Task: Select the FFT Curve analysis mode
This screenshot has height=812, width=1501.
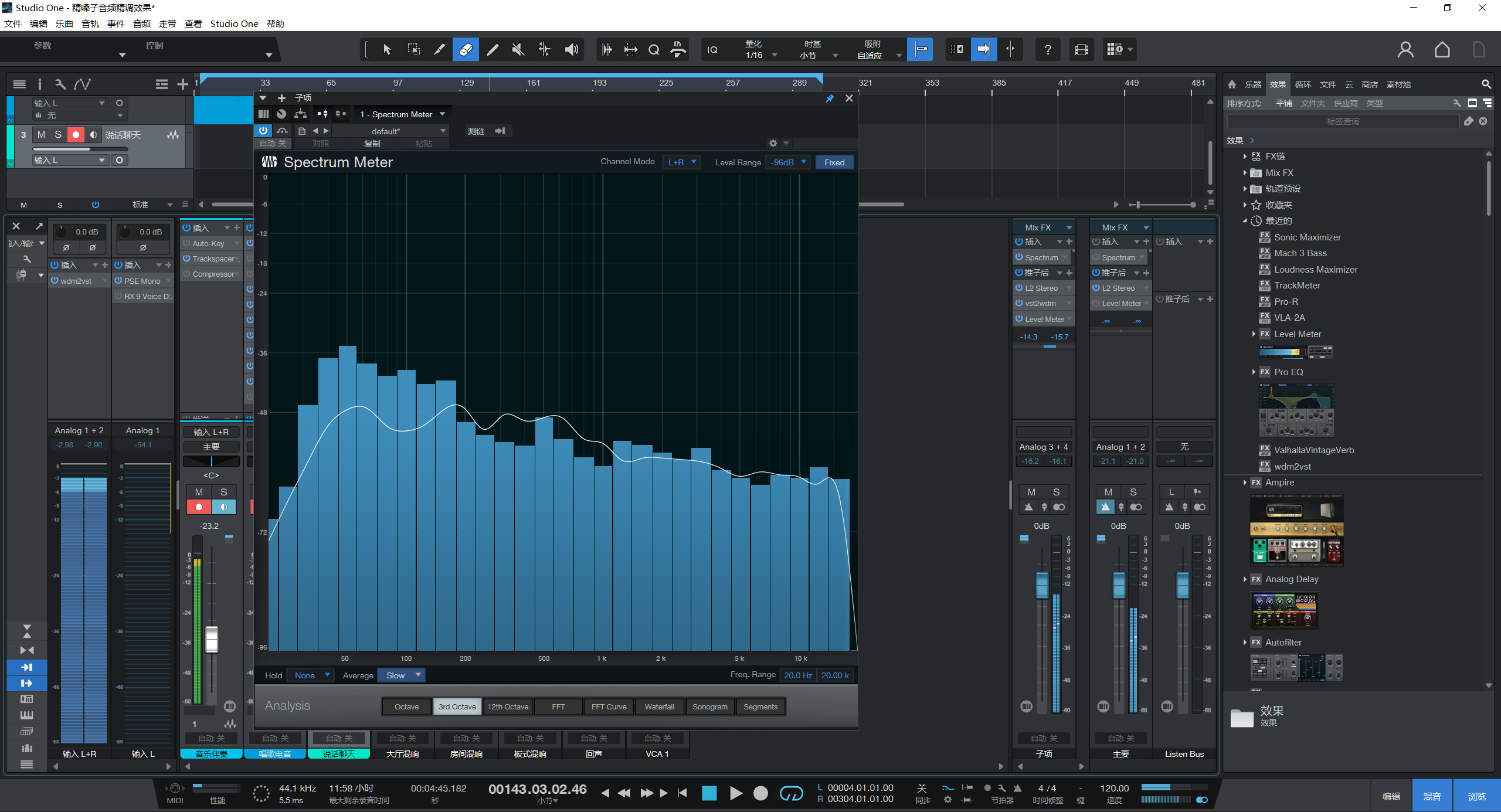Action: pyautogui.click(x=608, y=706)
